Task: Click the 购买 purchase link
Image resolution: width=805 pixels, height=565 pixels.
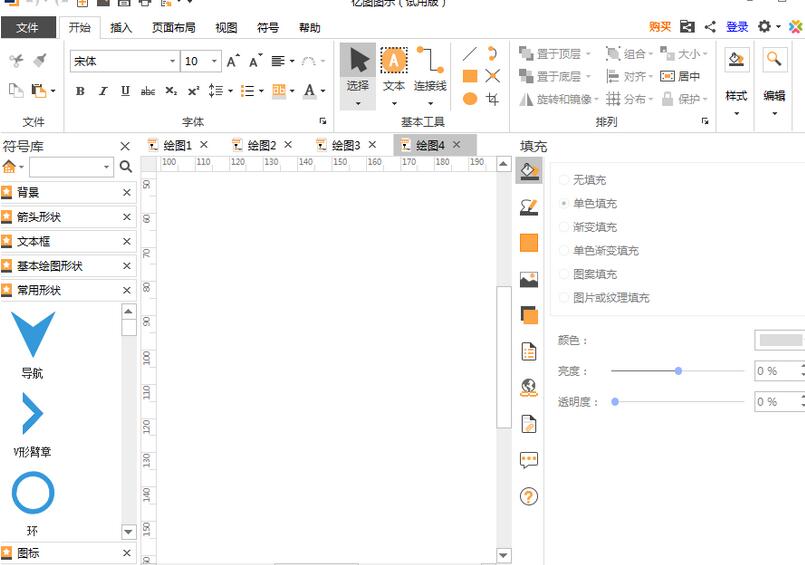Action: click(x=660, y=27)
